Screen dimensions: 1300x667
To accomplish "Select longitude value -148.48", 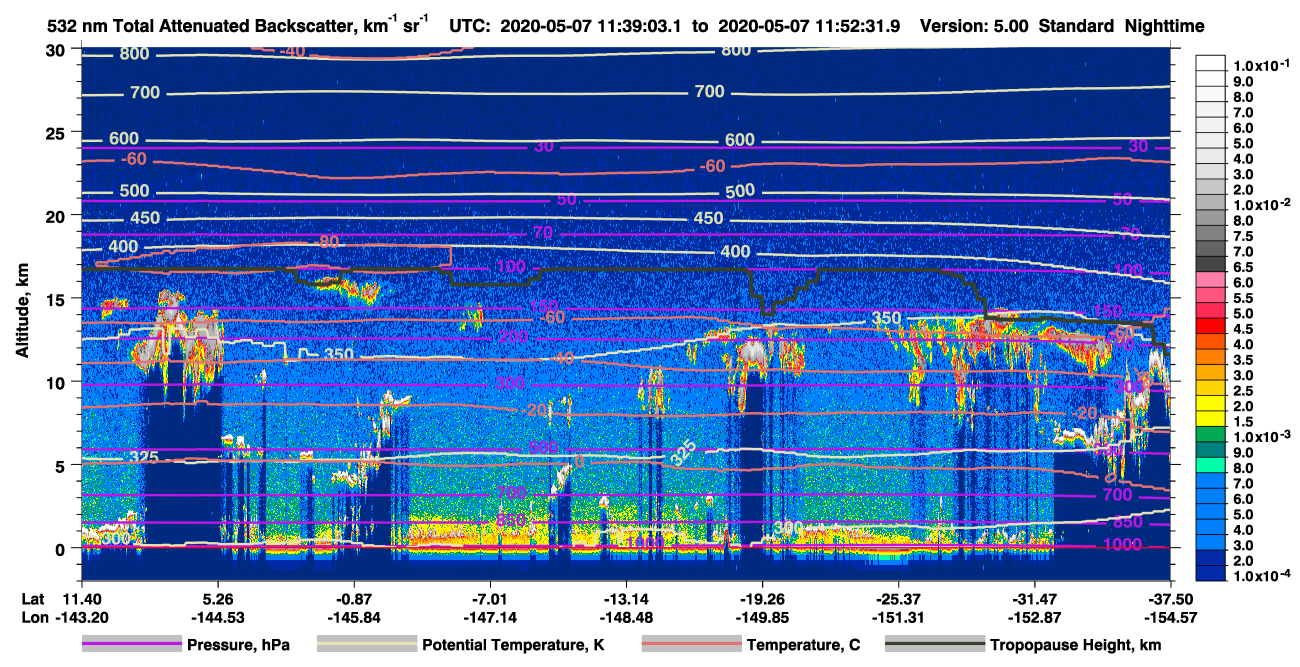I will [626, 618].
